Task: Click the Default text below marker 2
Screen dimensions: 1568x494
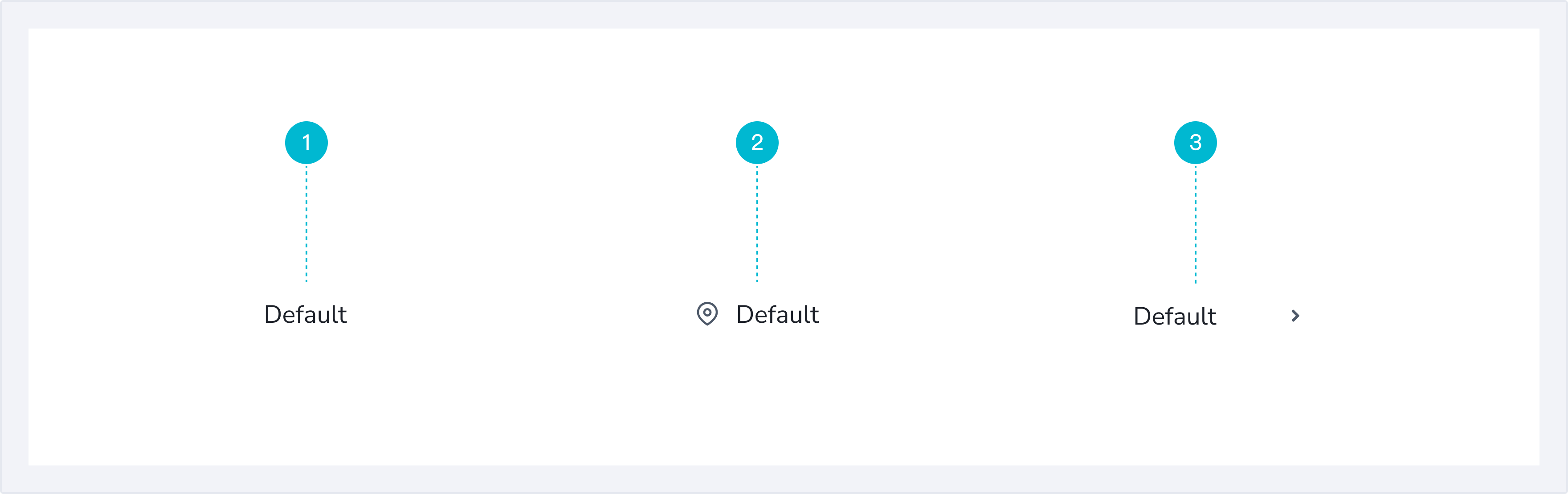Action: (x=777, y=315)
